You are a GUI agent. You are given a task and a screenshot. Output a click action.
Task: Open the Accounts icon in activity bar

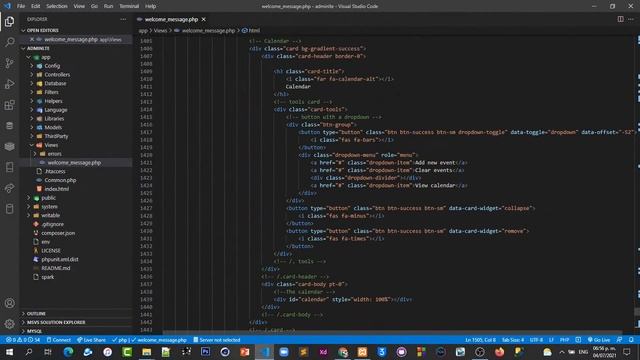click(9, 303)
